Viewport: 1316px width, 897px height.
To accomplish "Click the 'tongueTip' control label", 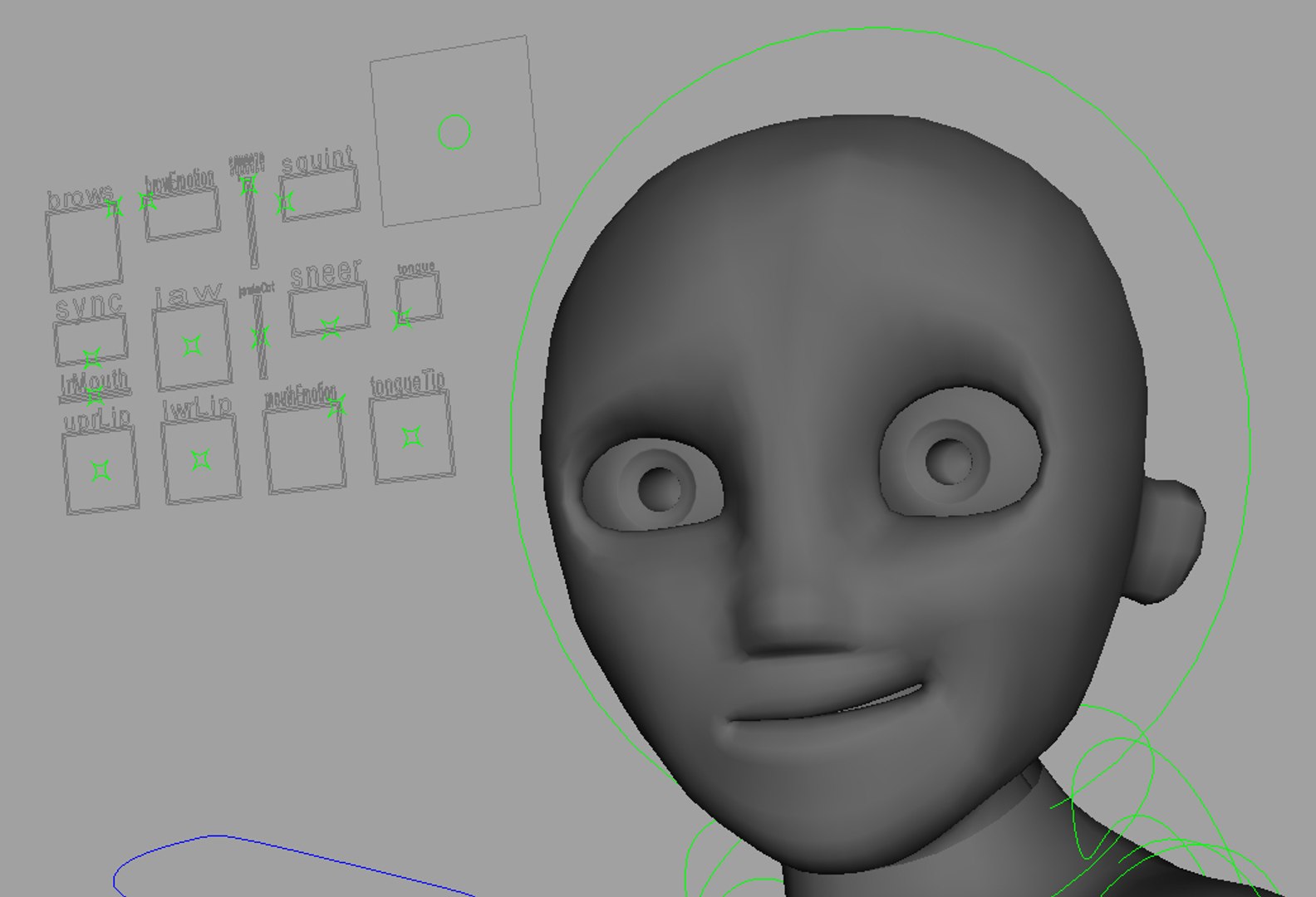I will [408, 384].
